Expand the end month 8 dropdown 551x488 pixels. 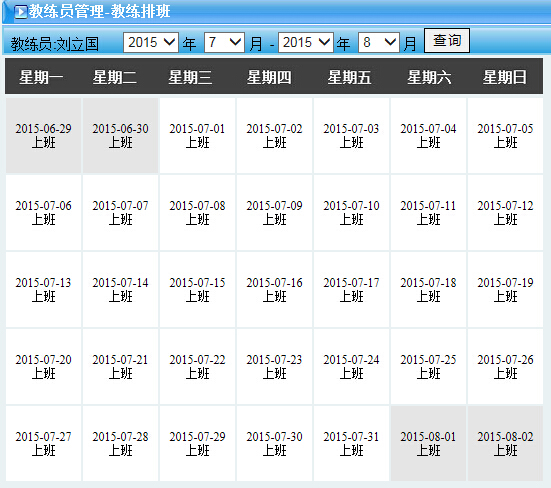click(x=379, y=43)
